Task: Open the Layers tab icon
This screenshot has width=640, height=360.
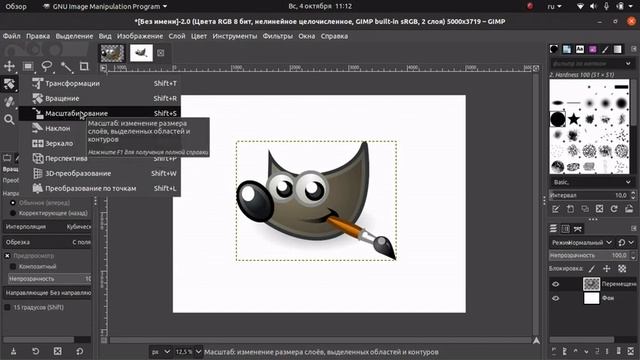Action: tap(553, 229)
